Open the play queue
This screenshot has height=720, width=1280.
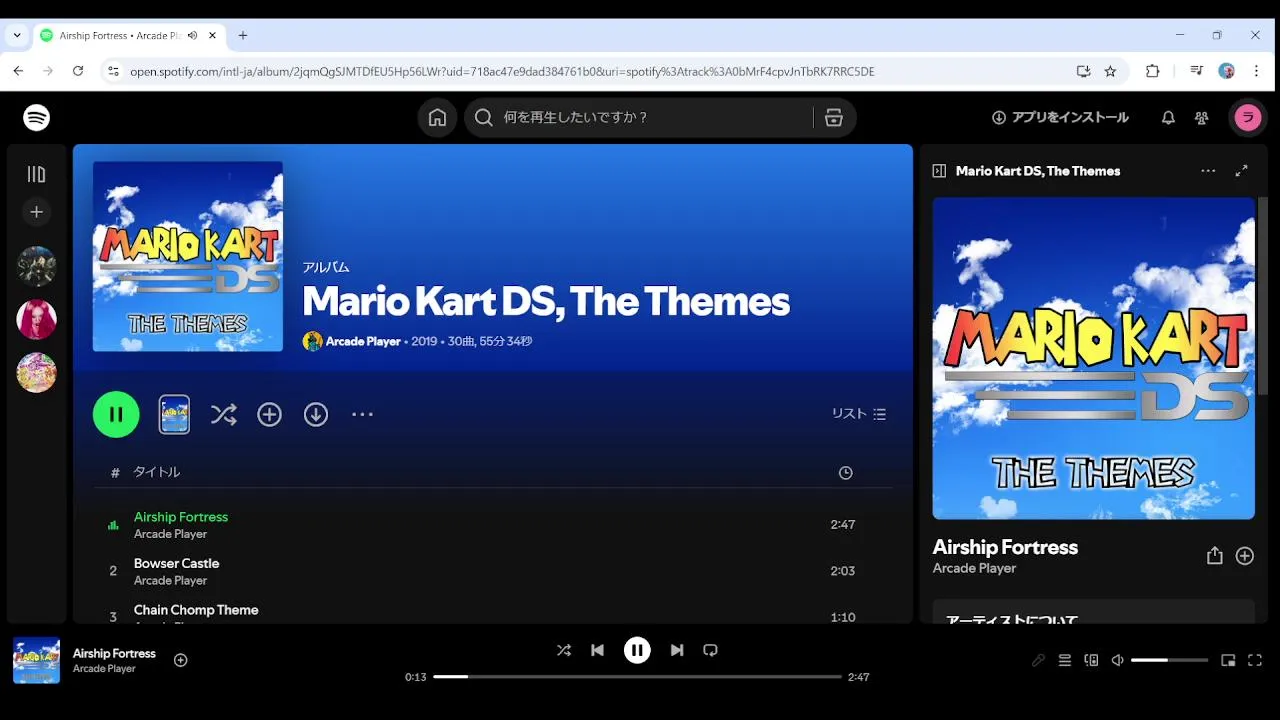(x=1065, y=660)
